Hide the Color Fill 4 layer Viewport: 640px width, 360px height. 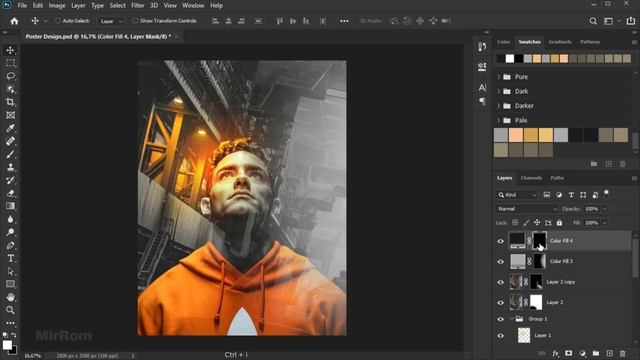[500, 241]
